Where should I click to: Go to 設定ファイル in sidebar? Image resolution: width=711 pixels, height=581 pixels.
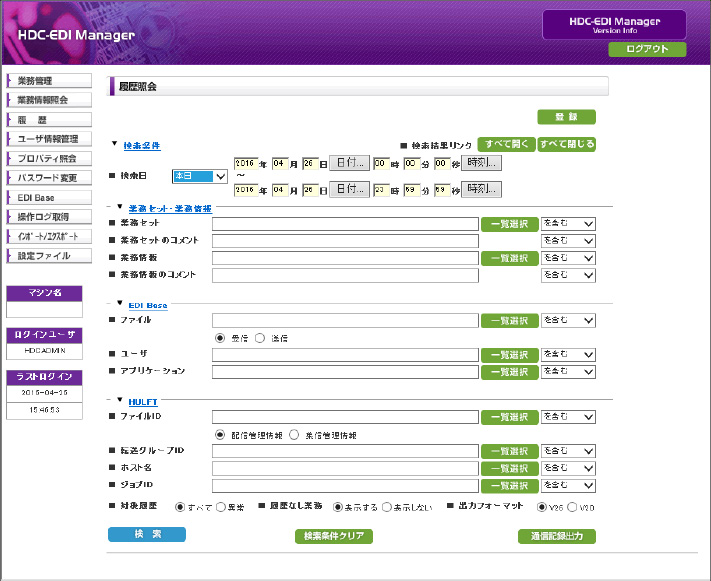(x=49, y=256)
